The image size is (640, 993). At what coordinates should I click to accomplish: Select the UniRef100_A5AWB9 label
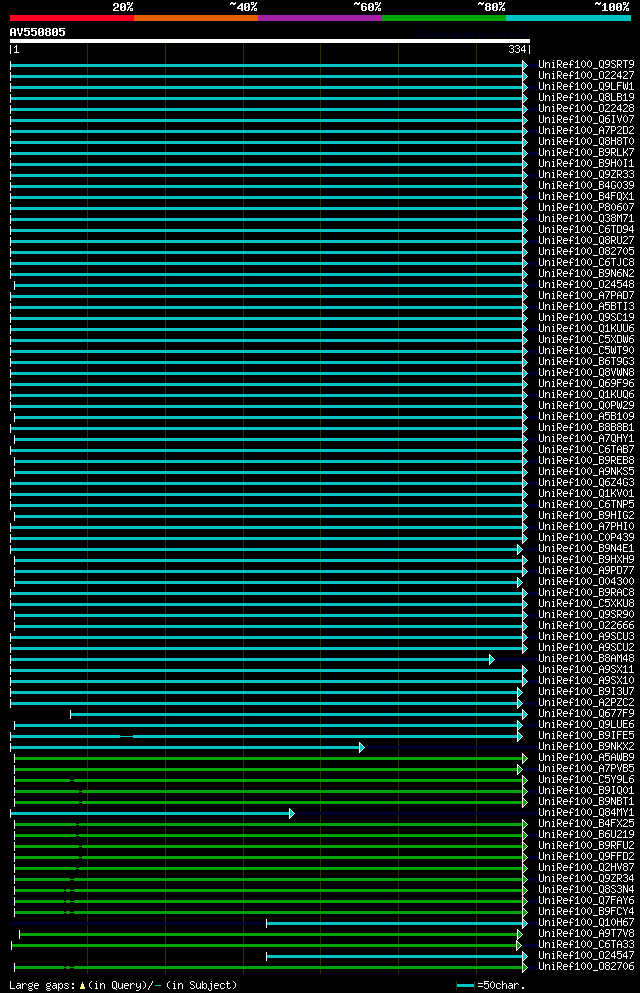[x=586, y=757]
